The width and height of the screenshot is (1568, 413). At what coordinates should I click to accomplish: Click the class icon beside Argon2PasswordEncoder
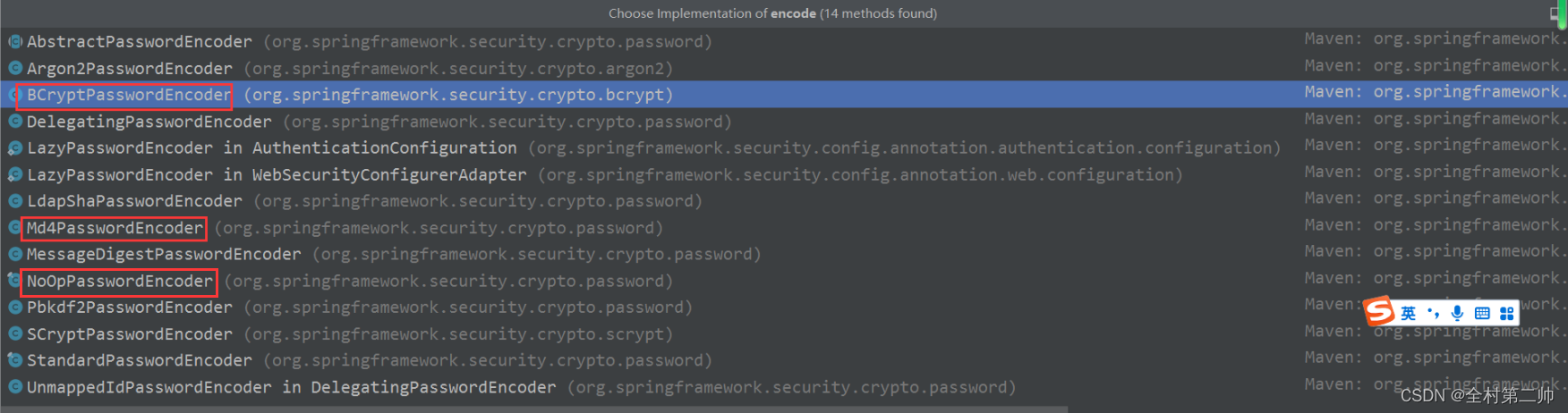coord(15,68)
